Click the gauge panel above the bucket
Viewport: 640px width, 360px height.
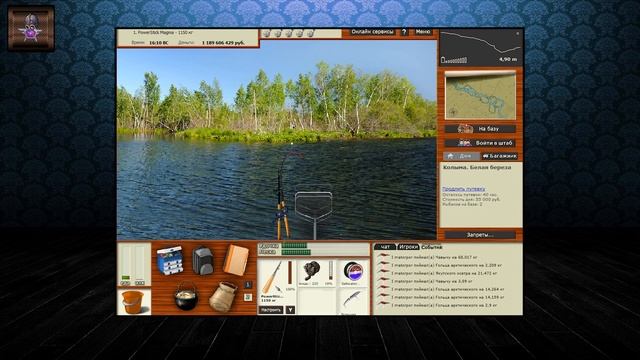[x=133, y=264]
